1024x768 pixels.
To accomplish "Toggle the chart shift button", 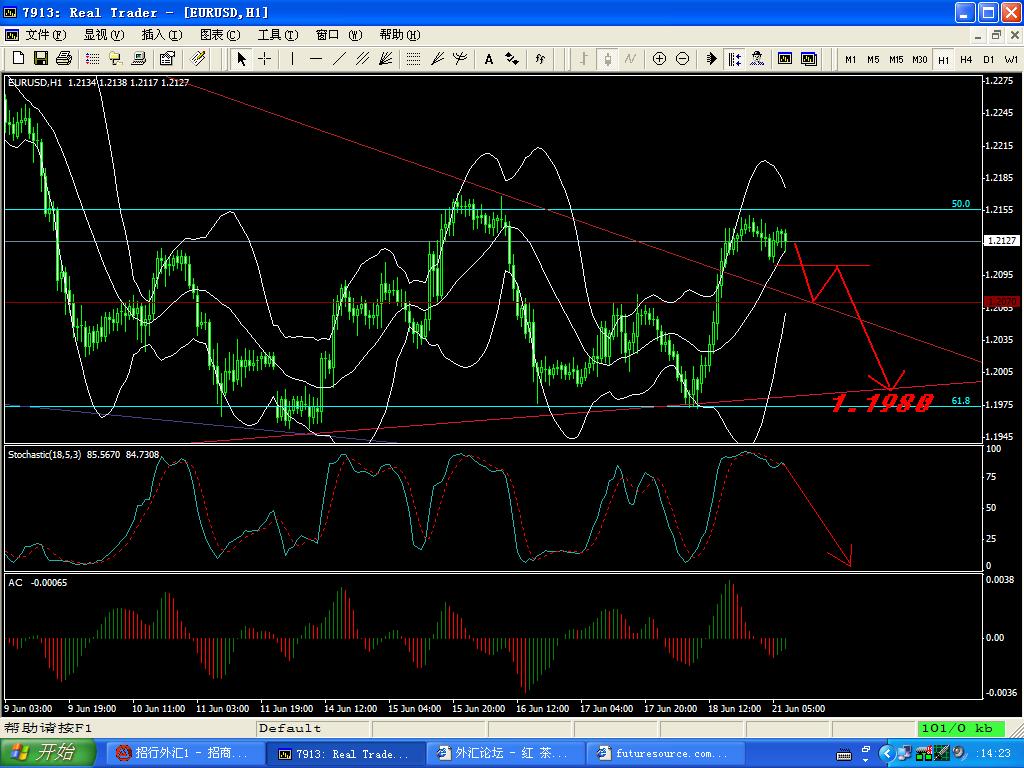I will [735, 59].
